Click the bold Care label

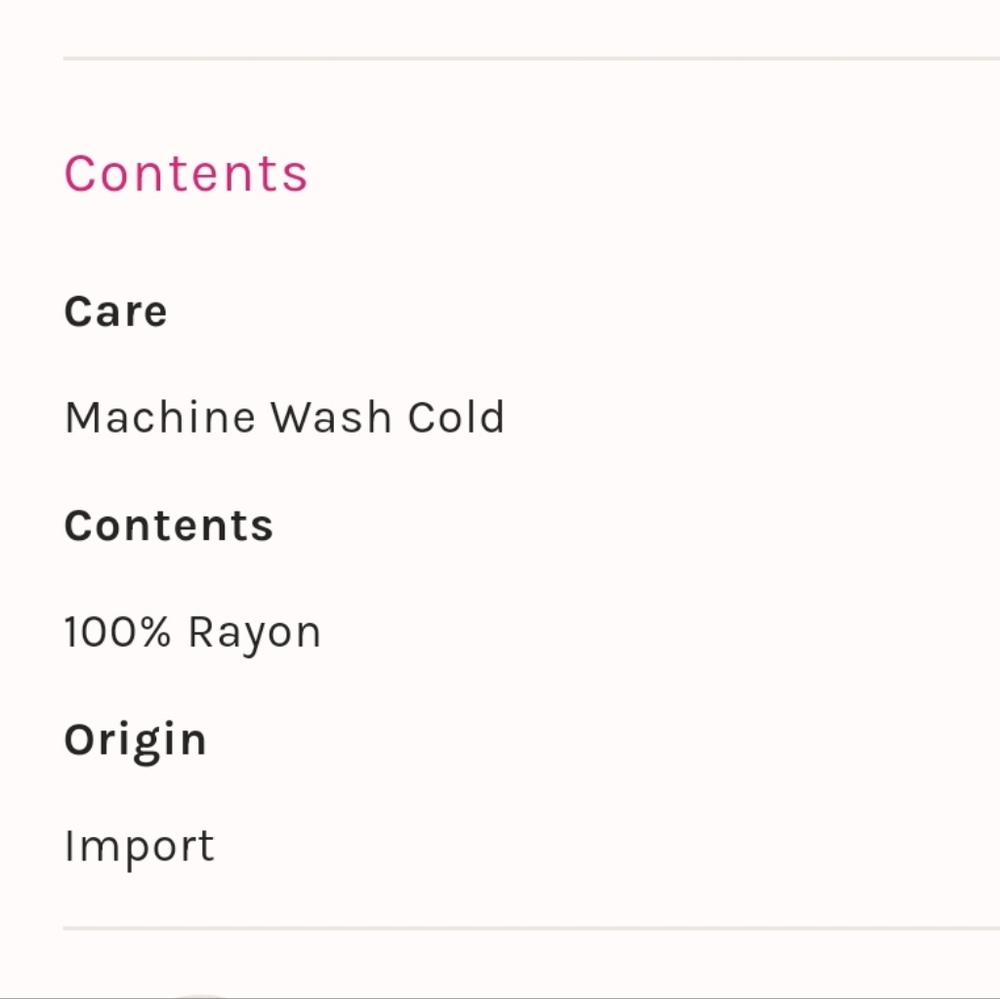tap(115, 311)
